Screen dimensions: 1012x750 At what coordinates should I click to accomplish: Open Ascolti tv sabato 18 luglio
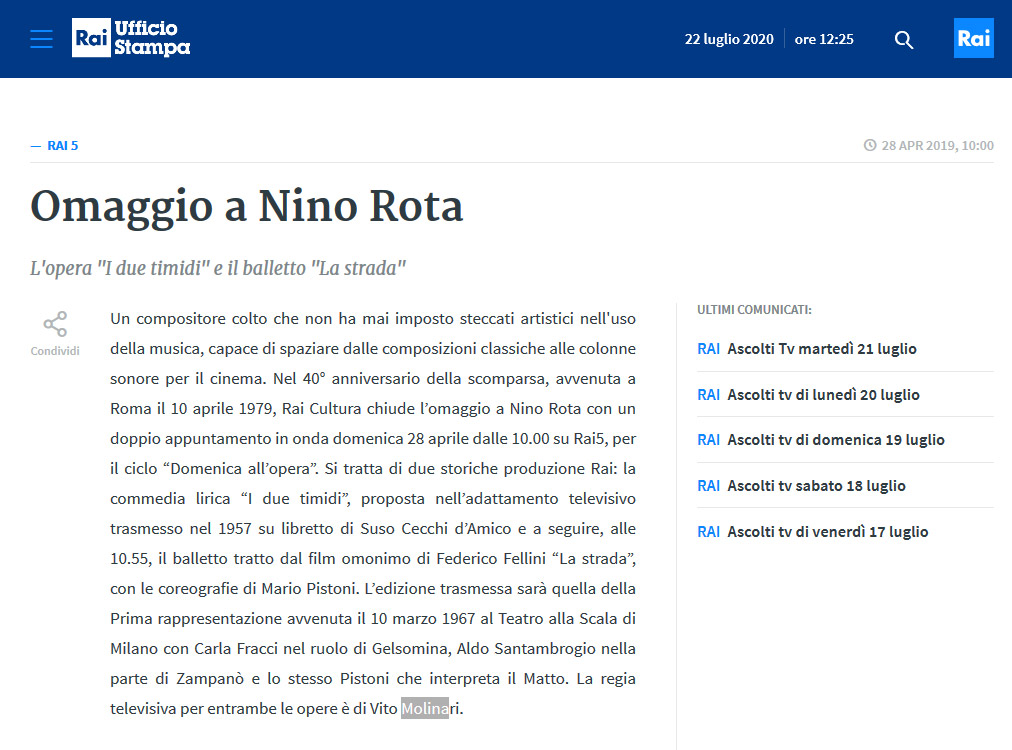pos(816,486)
